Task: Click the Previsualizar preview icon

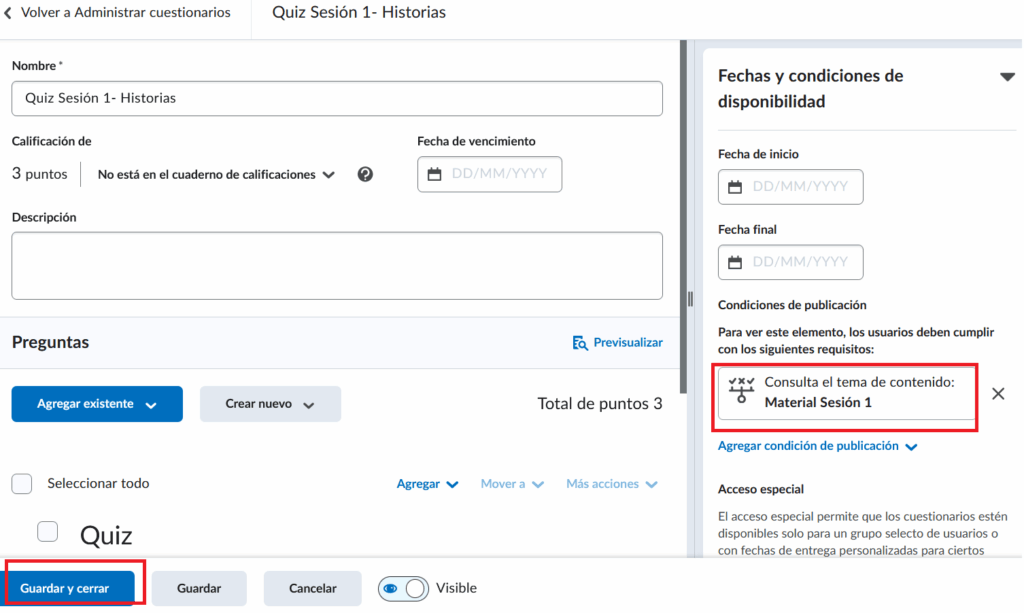Action: 580,343
